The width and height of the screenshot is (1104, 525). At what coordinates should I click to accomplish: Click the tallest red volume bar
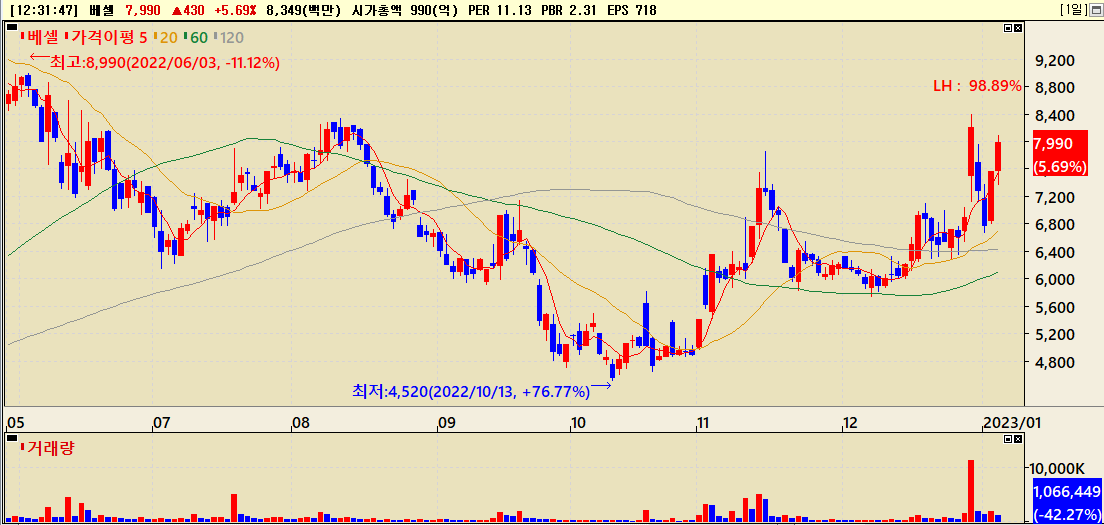[x=971, y=491]
